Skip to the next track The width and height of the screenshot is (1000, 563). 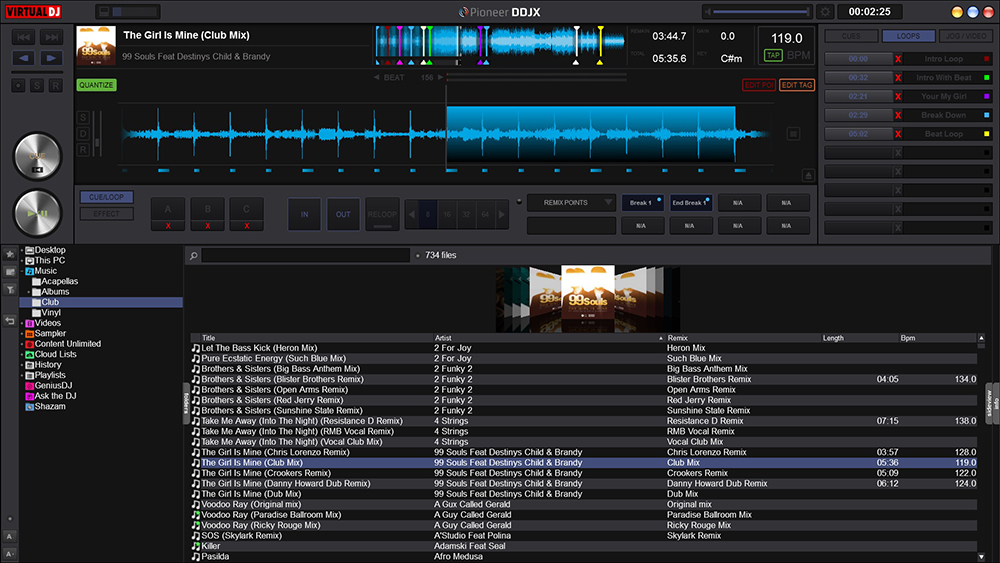click(51, 37)
